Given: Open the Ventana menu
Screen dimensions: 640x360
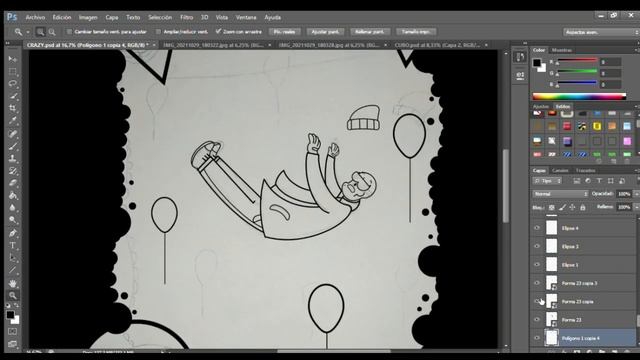Looking at the screenshot, I should 246,18.
